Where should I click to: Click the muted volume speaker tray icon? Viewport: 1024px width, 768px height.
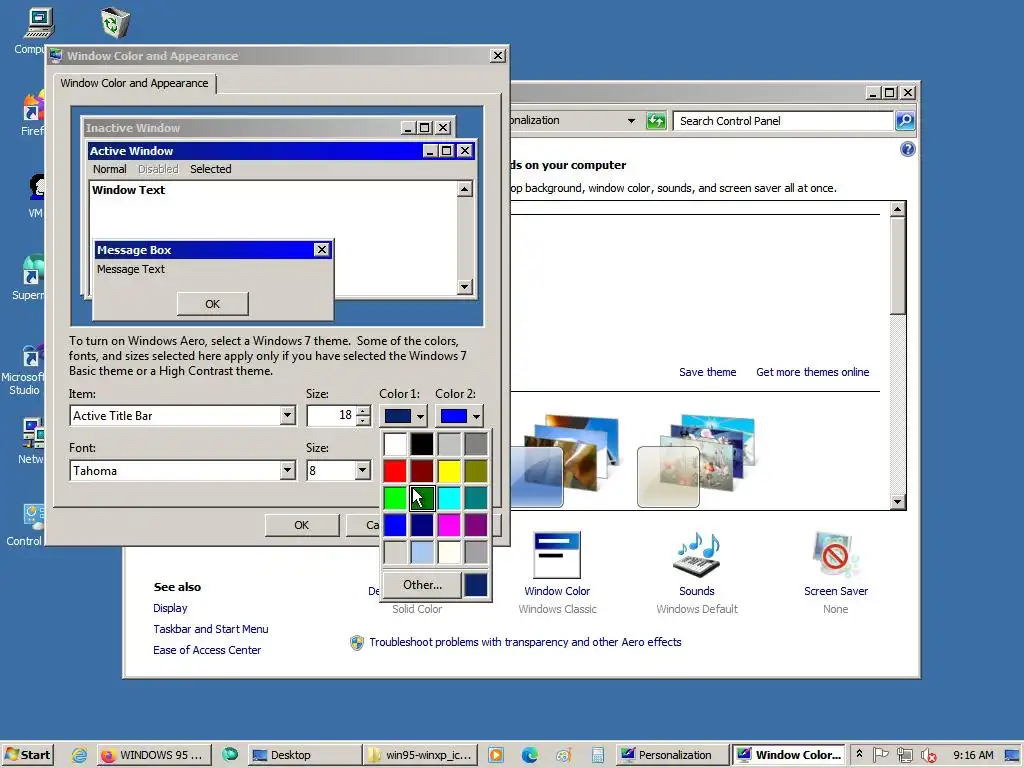(x=928, y=756)
